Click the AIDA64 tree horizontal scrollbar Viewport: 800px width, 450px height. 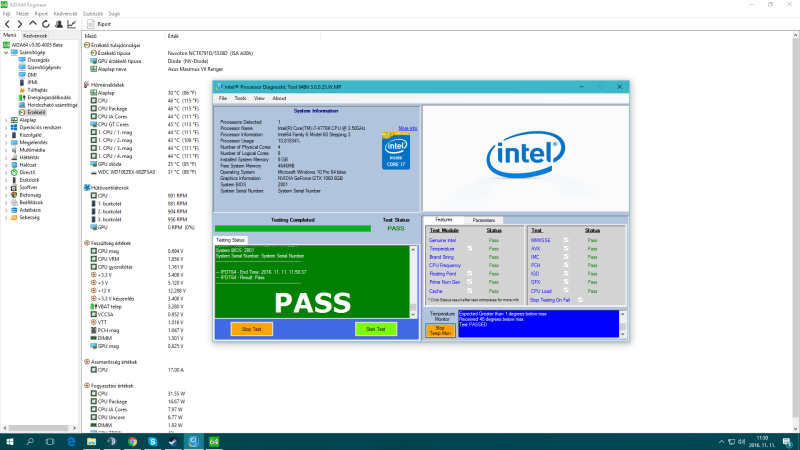tap(40, 428)
